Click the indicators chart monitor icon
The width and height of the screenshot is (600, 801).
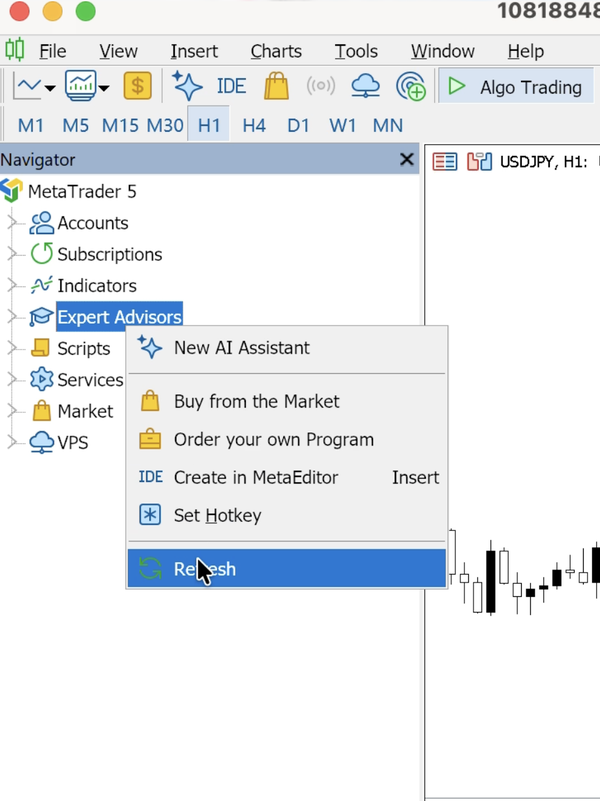click(80, 85)
